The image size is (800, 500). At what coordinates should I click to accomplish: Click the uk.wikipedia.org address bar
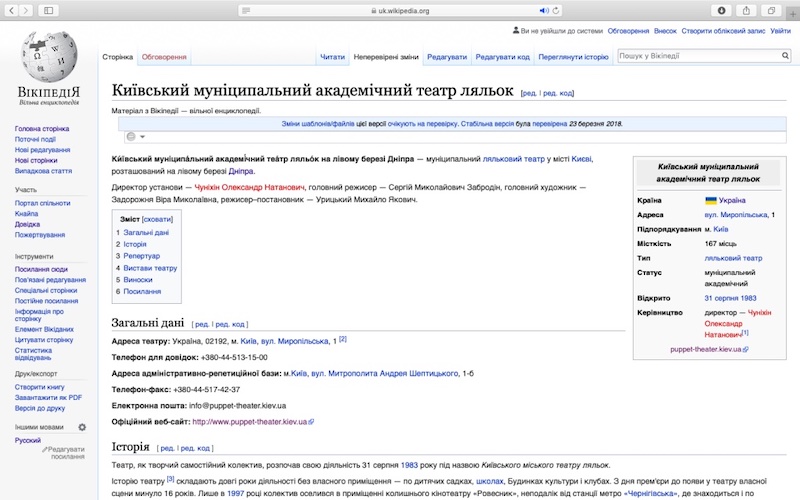coord(399,11)
